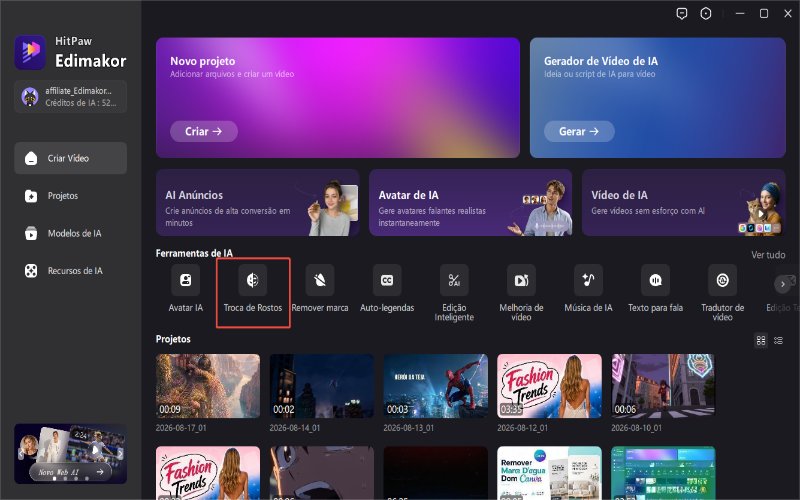This screenshot has height=500, width=800.
Task: Click the 2026-08-17_01 project name
Action: coord(181,428)
